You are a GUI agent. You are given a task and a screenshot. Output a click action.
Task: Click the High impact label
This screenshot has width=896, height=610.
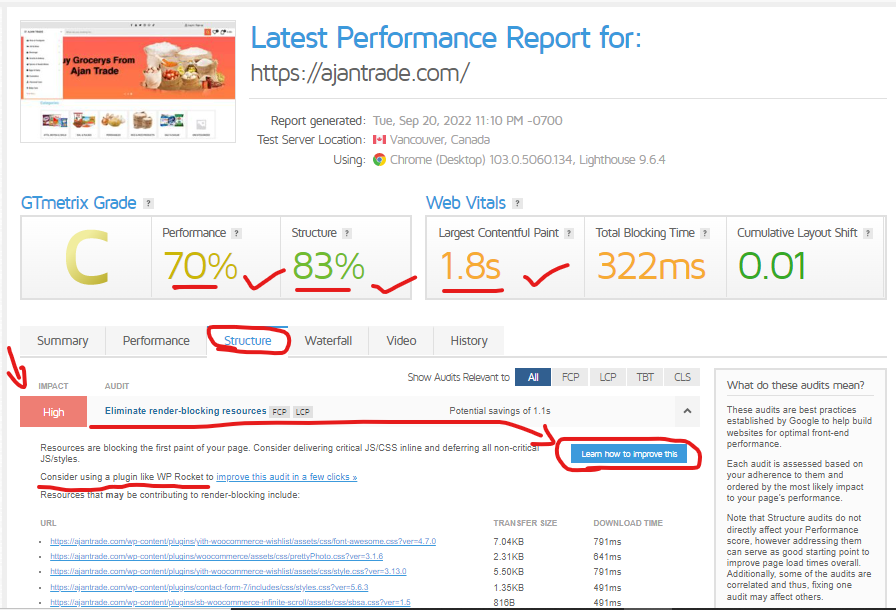(x=54, y=412)
